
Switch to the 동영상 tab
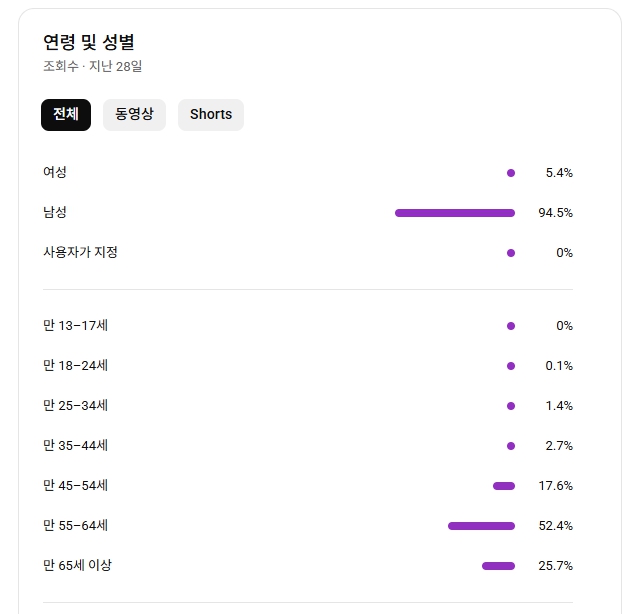click(x=134, y=114)
